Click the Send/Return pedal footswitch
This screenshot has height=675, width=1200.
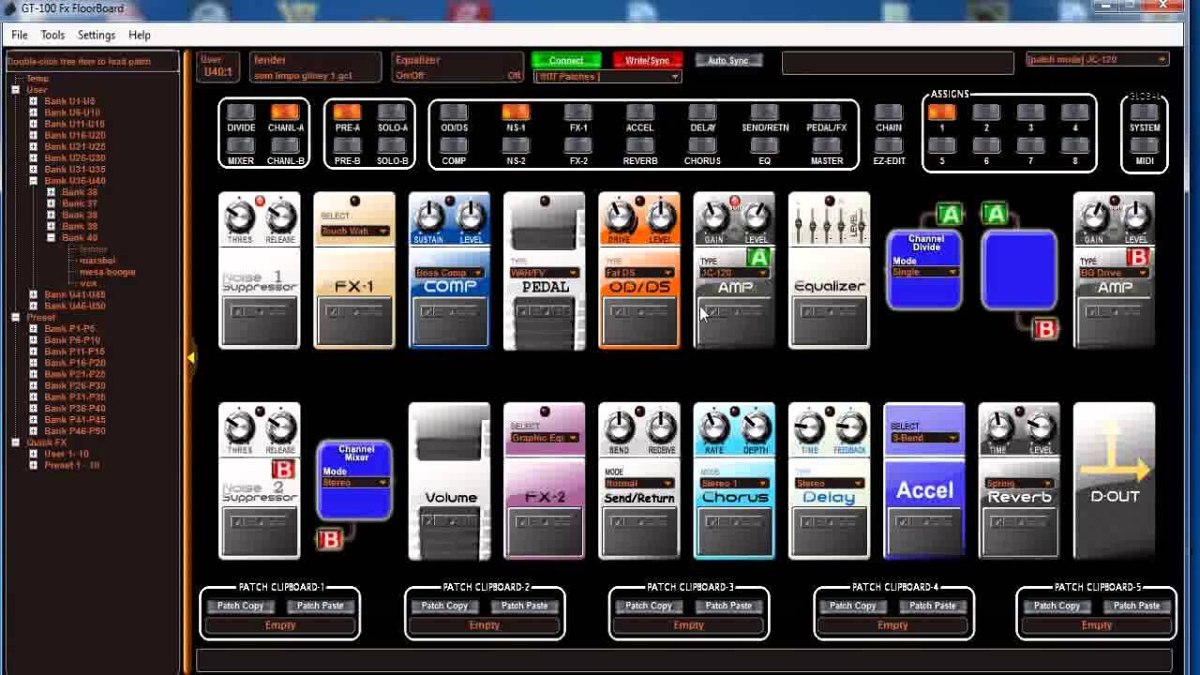click(x=639, y=530)
